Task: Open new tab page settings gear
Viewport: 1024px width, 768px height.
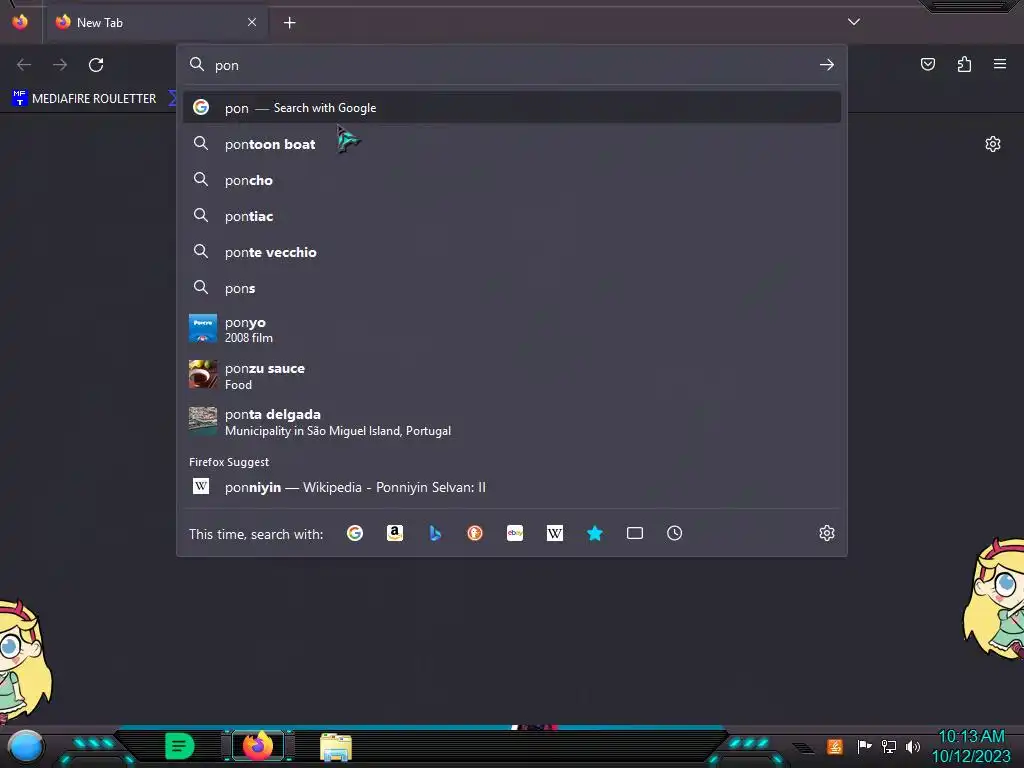Action: coord(993,144)
